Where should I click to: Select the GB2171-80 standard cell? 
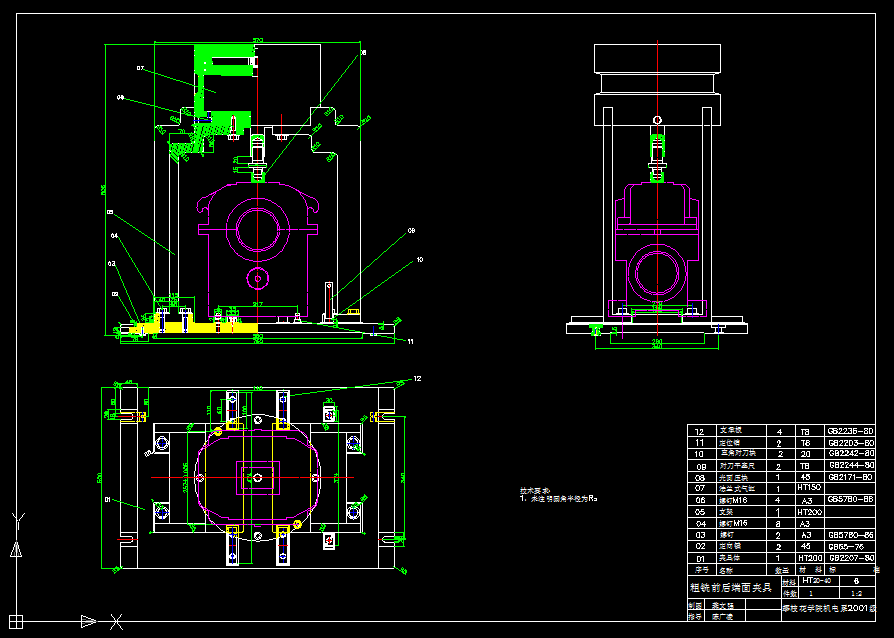[850, 477]
